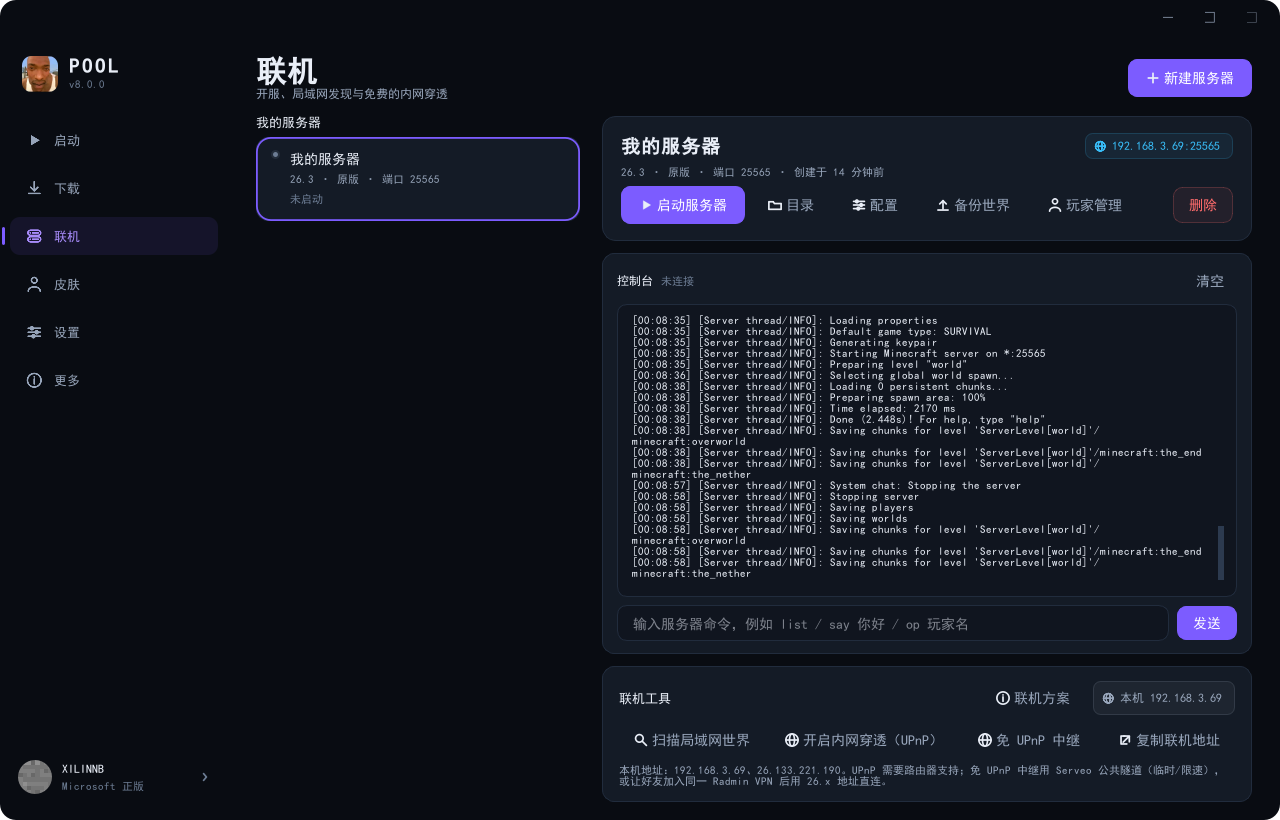Click the 未启动 status in the server card

pos(306,199)
